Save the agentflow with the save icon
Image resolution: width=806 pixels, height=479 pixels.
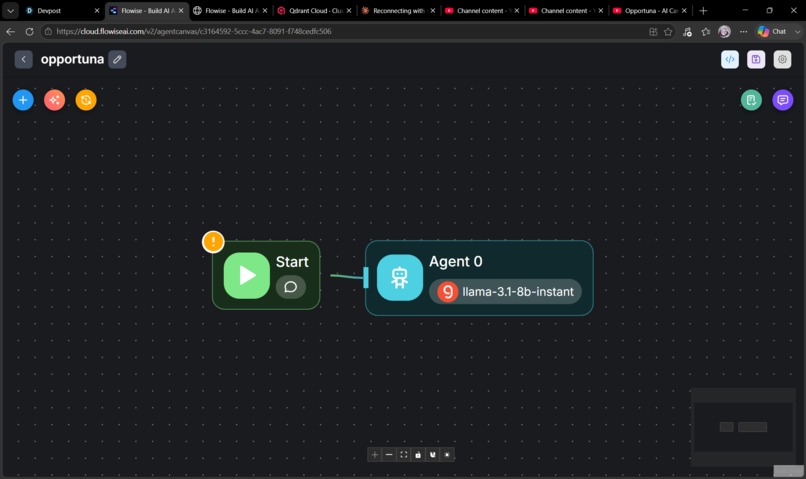(x=756, y=60)
